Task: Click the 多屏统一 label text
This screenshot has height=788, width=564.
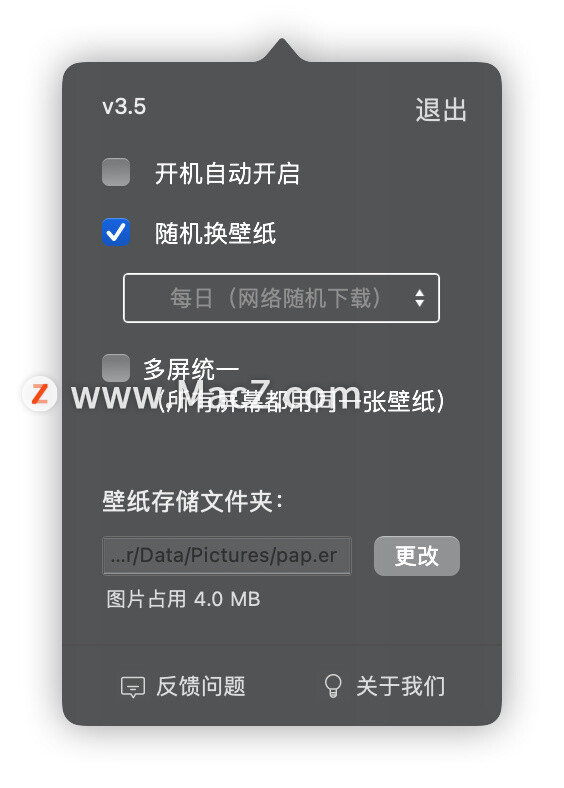Action: pyautogui.click(x=191, y=370)
